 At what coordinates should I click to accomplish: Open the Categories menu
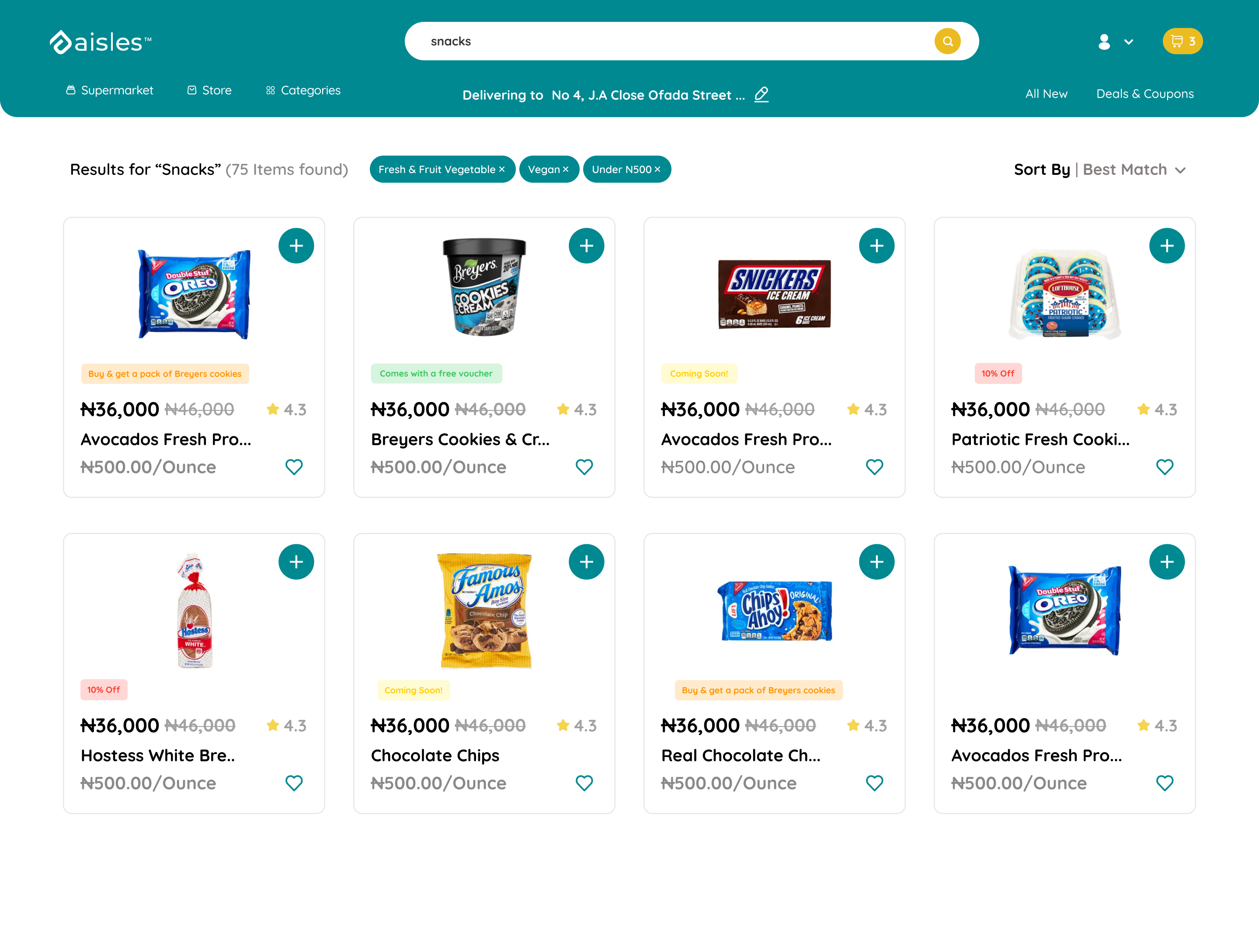click(x=303, y=90)
